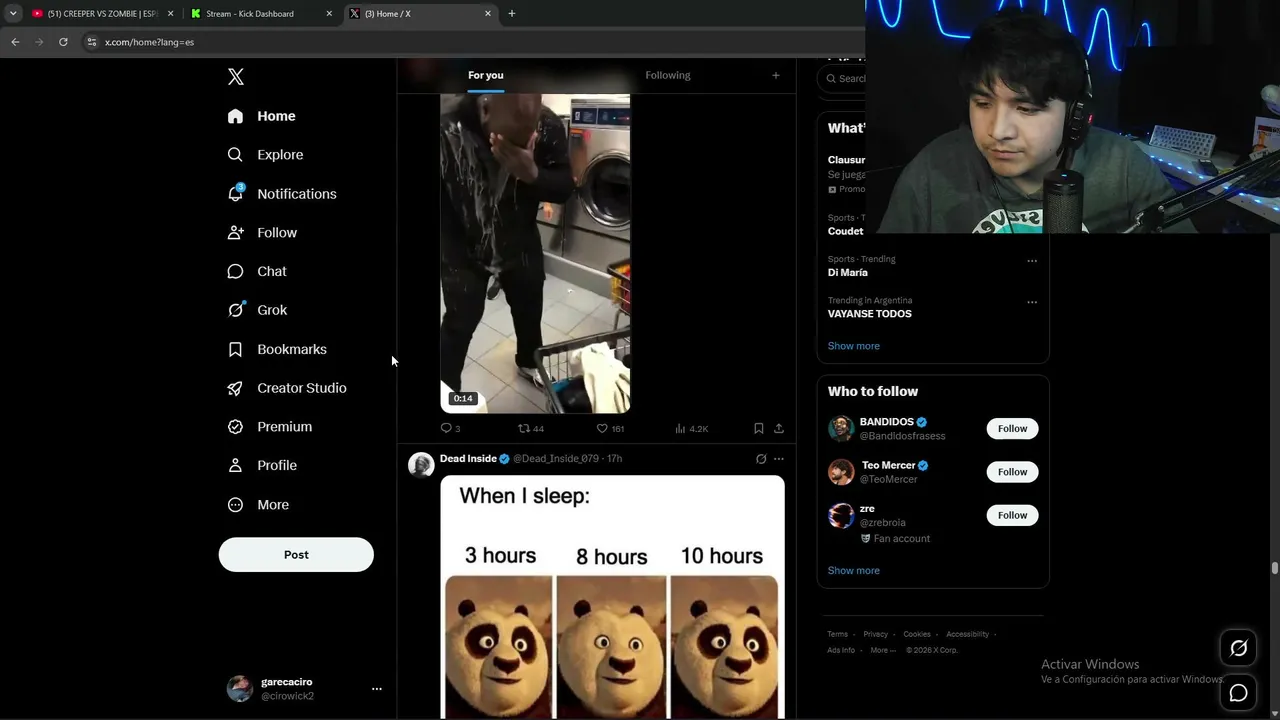The width and height of the screenshot is (1280, 720).
Task: Open Profile from the navigation sidebar
Action: coord(262,466)
